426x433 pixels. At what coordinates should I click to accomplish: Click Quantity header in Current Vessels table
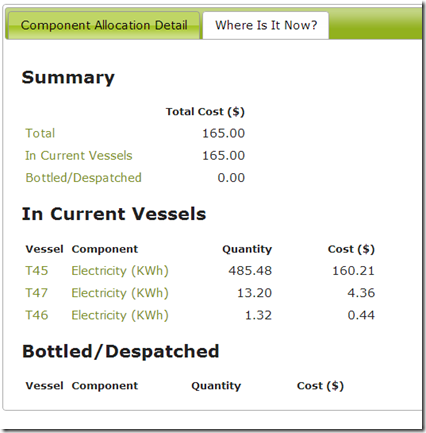[x=247, y=249]
